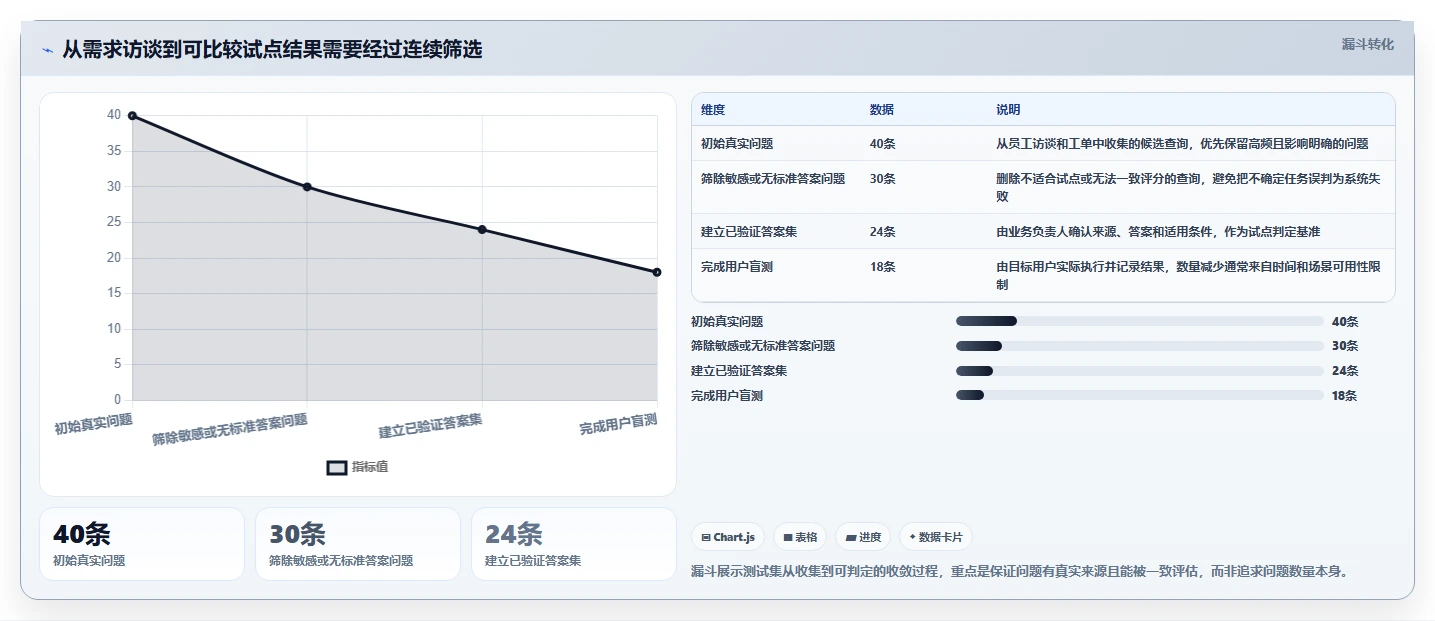1435x621 pixels.
Task: Click 筛除敏感或无标准答案问题 progress bar
Action: click(1140, 346)
